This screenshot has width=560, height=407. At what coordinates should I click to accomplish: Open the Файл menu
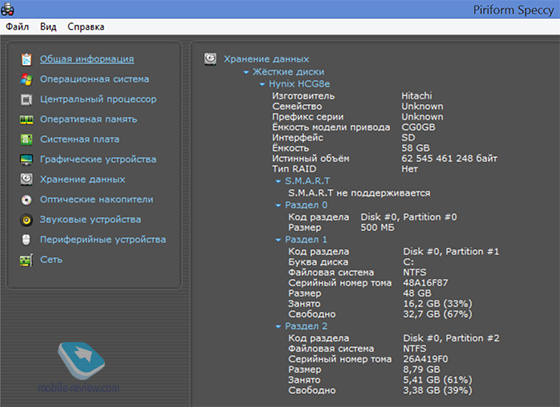point(17,27)
